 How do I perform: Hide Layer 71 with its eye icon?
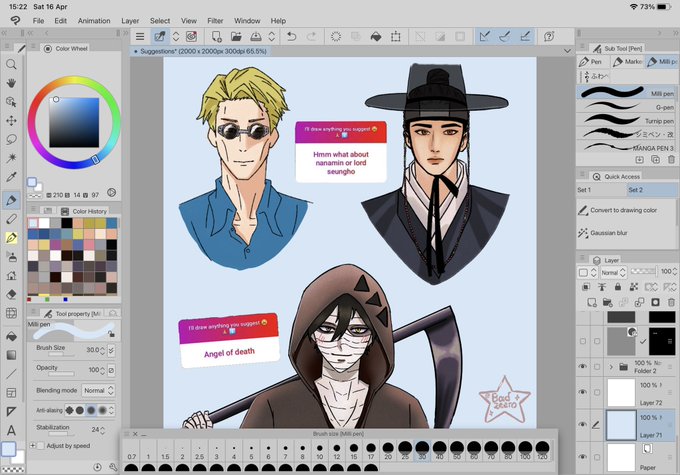click(x=582, y=425)
